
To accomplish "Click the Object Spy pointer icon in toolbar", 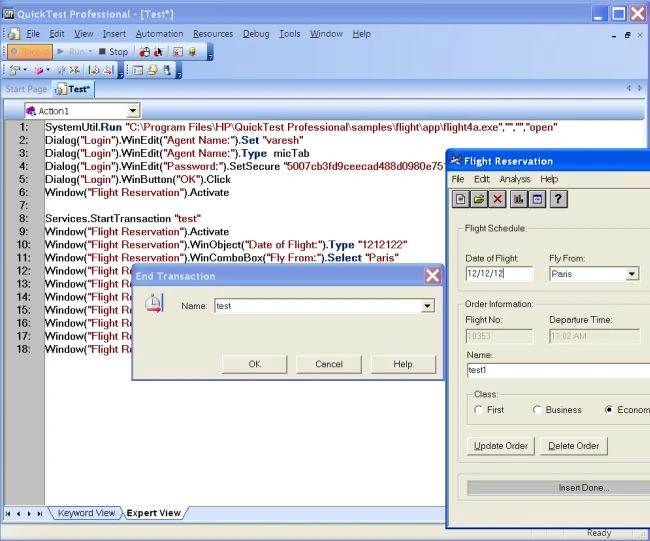I will pyautogui.click(x=158, y=52).
